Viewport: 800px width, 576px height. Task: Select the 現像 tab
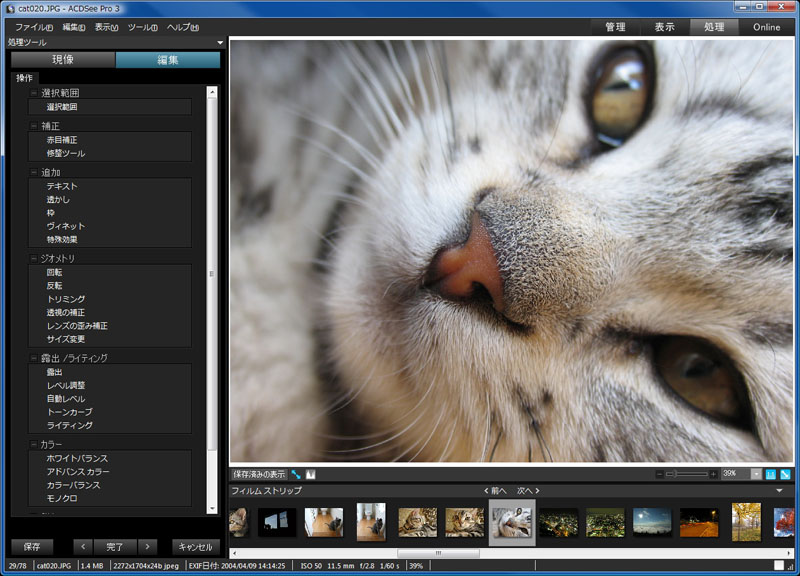63,60
